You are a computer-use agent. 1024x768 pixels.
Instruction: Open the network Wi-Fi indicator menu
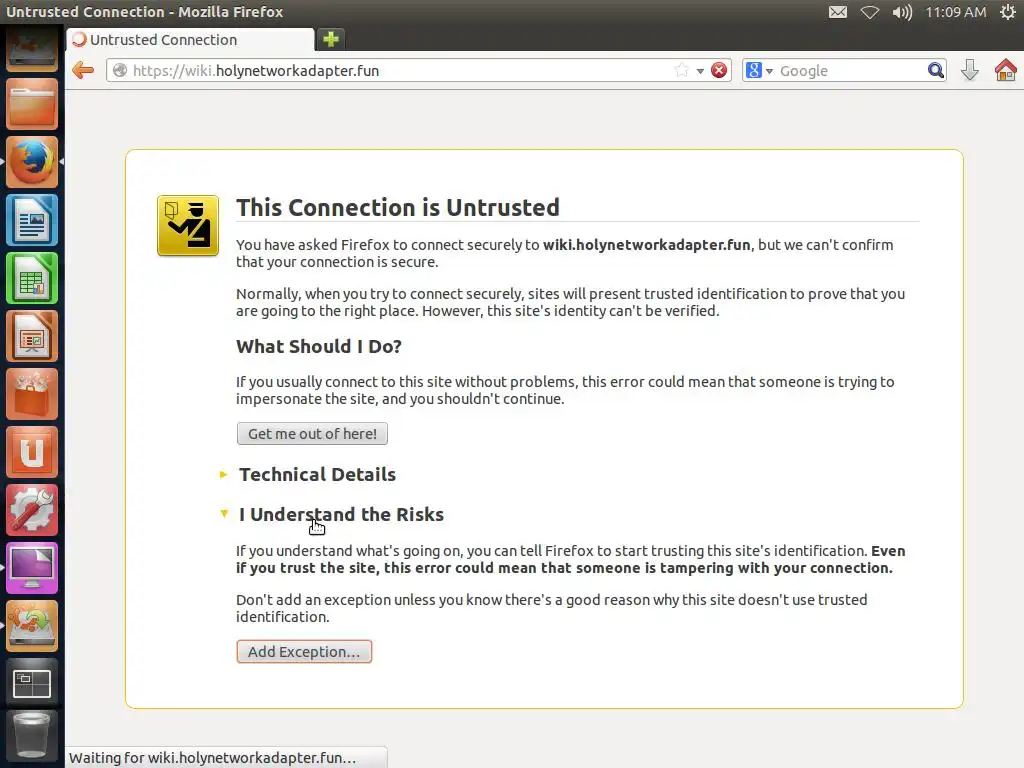[869, 12]
